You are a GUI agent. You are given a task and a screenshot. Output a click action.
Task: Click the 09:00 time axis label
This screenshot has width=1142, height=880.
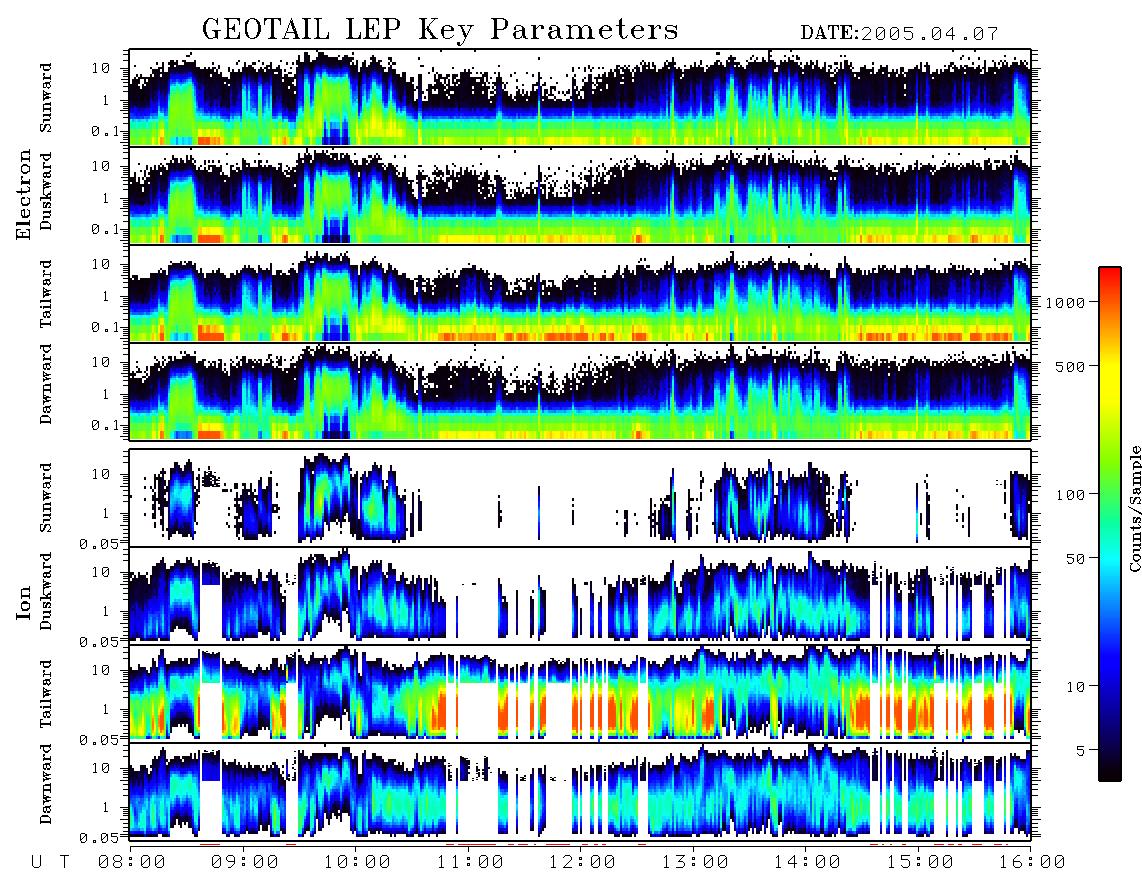click(x=245, y=863)
